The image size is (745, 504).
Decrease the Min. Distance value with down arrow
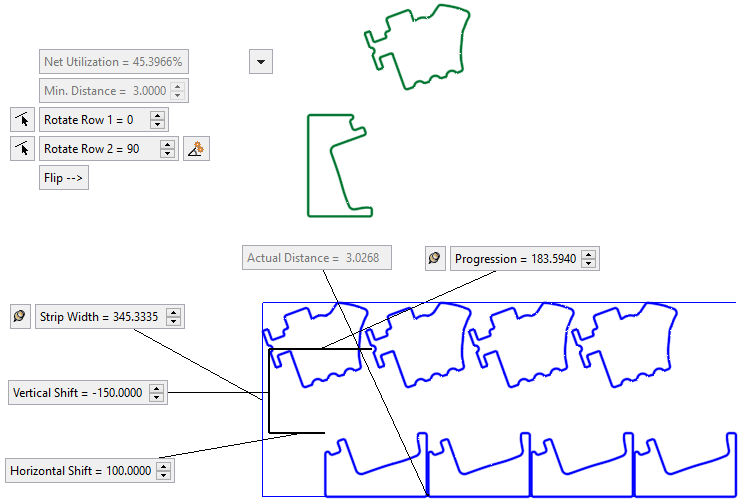178,95
